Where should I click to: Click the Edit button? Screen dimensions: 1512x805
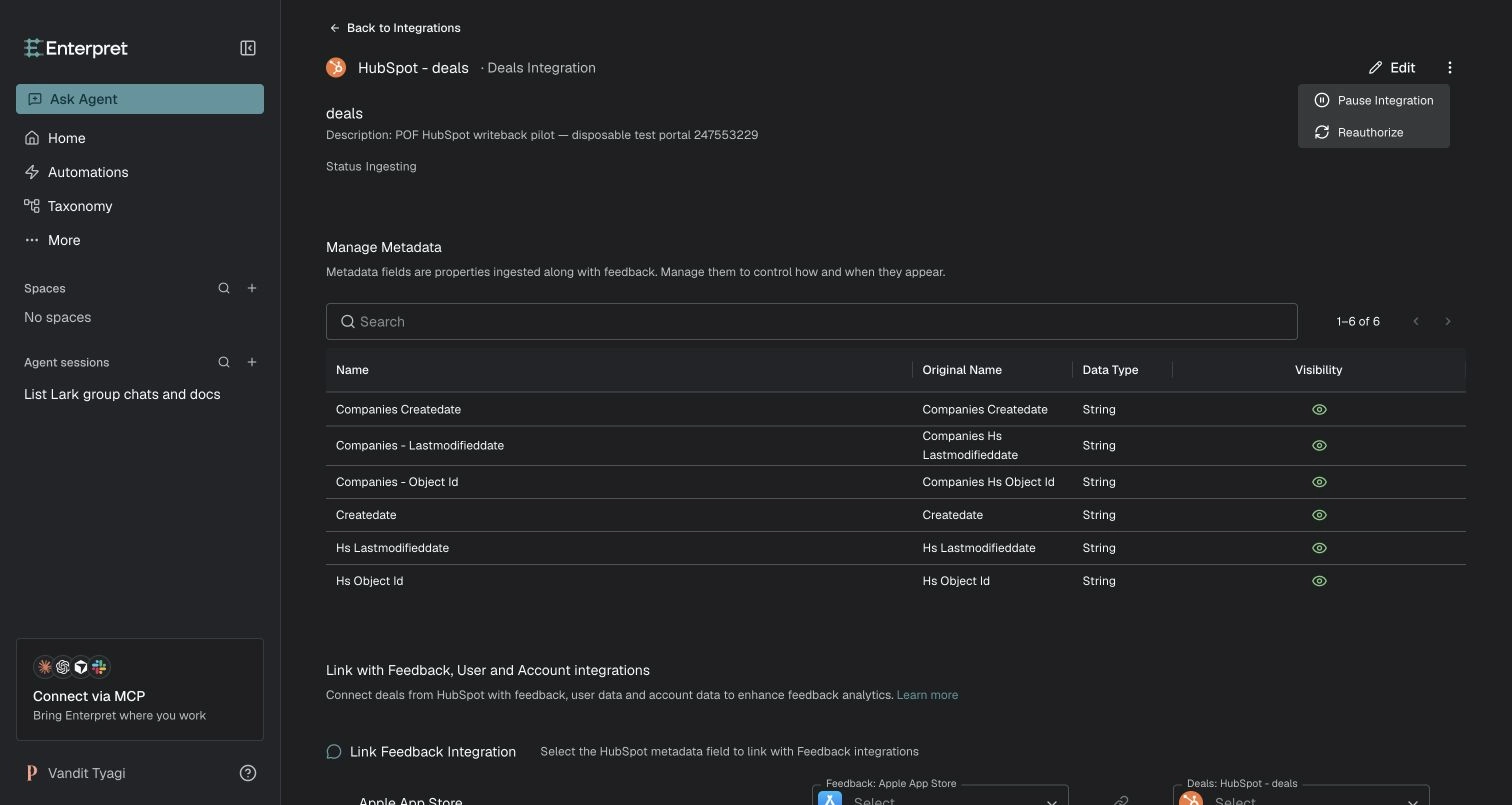coord(1392,68)
